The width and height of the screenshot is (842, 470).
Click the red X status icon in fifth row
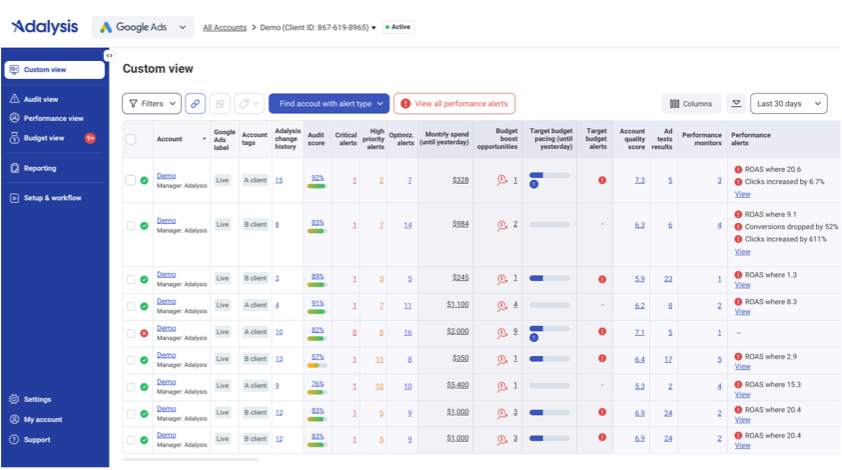point(144,332)
